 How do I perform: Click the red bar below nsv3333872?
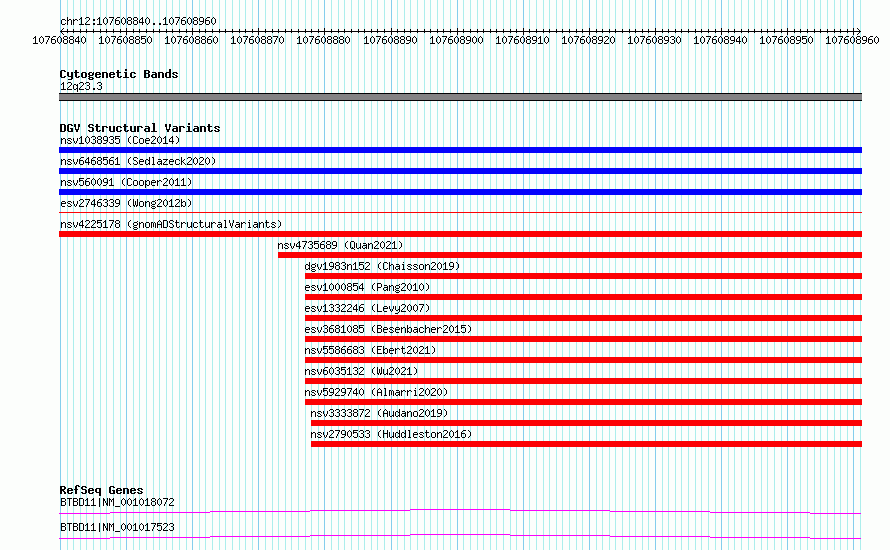[586, 423]
